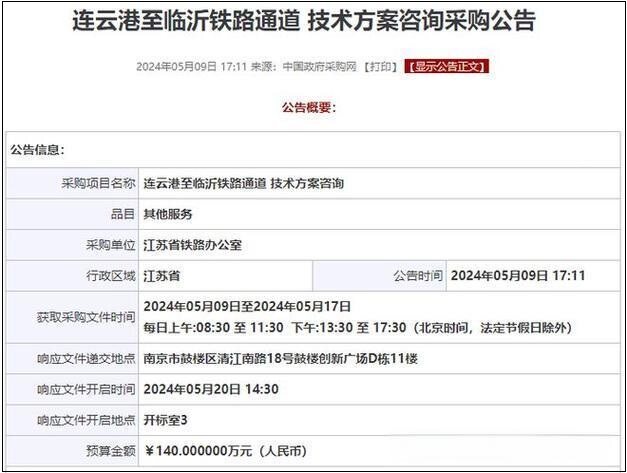Click the 显示公告正文 button
The width and height of the screenshot is (627, 473).
[x=446, y=67]
